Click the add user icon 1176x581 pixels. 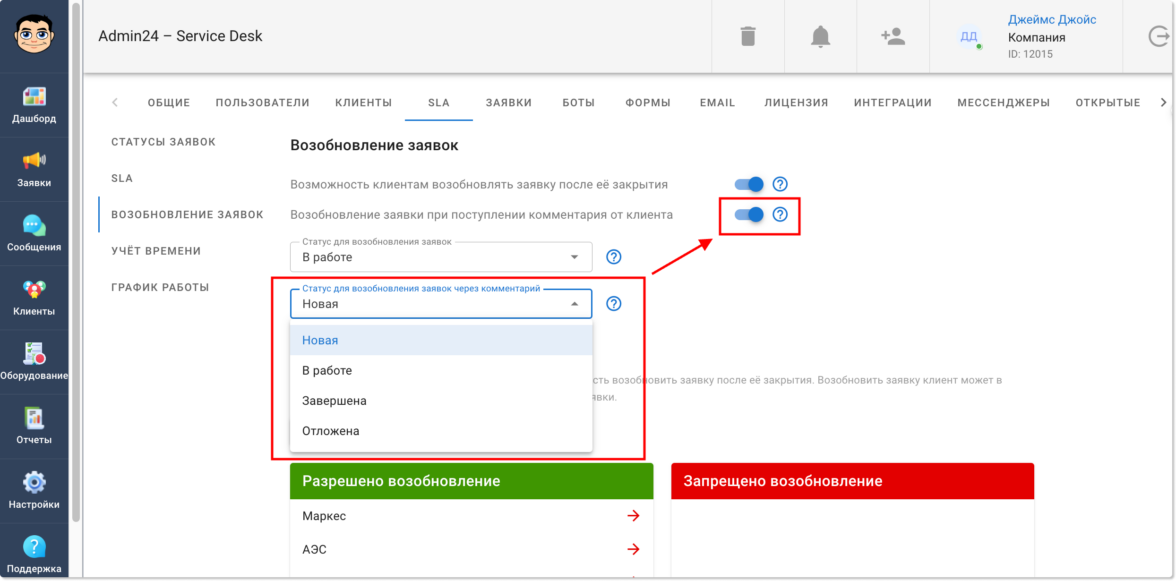pyautogui.click(x=892, y=36)
